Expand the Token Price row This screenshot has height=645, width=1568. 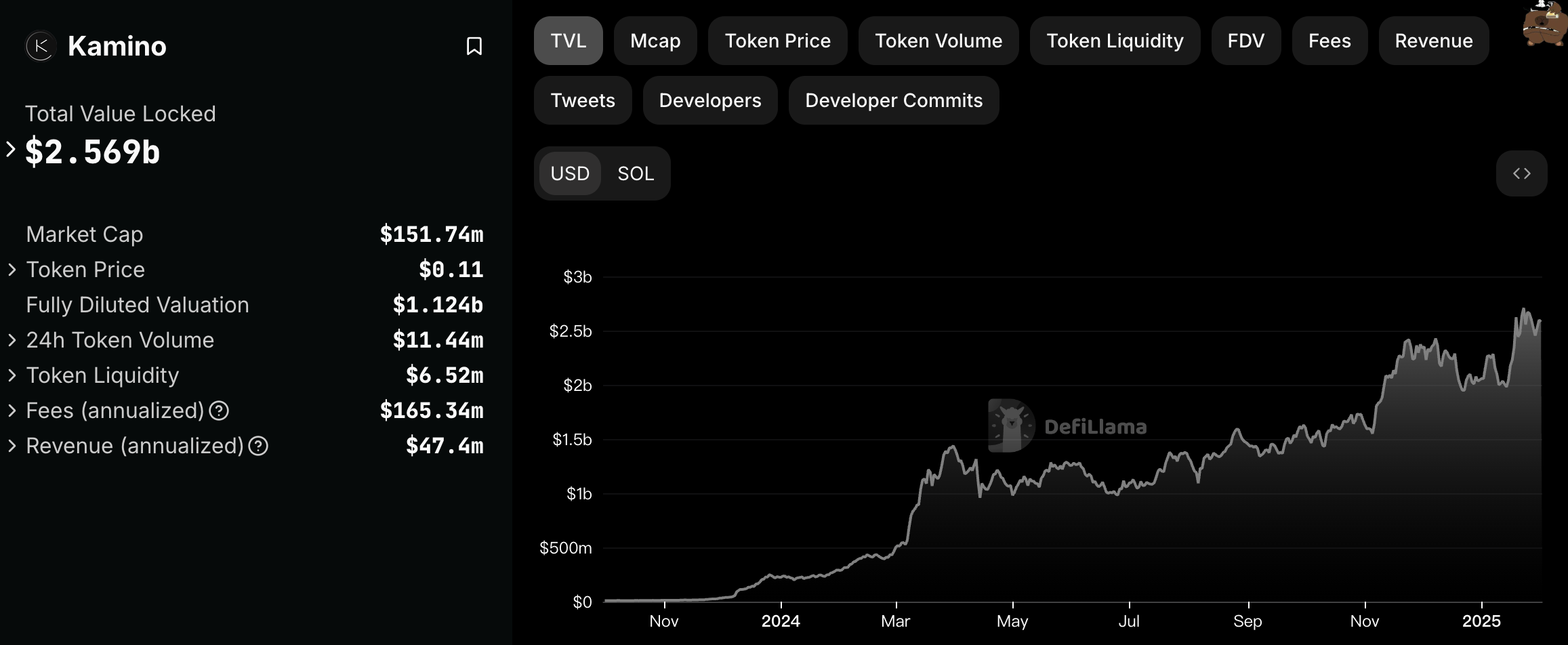(x=12, y=270)
